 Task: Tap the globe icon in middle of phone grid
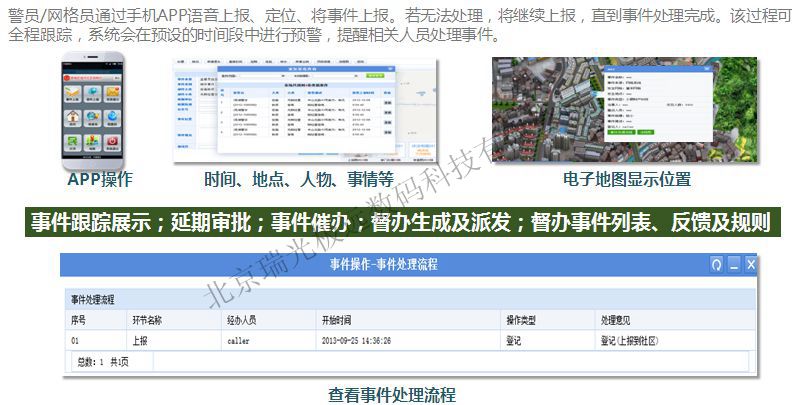[92, 116]
